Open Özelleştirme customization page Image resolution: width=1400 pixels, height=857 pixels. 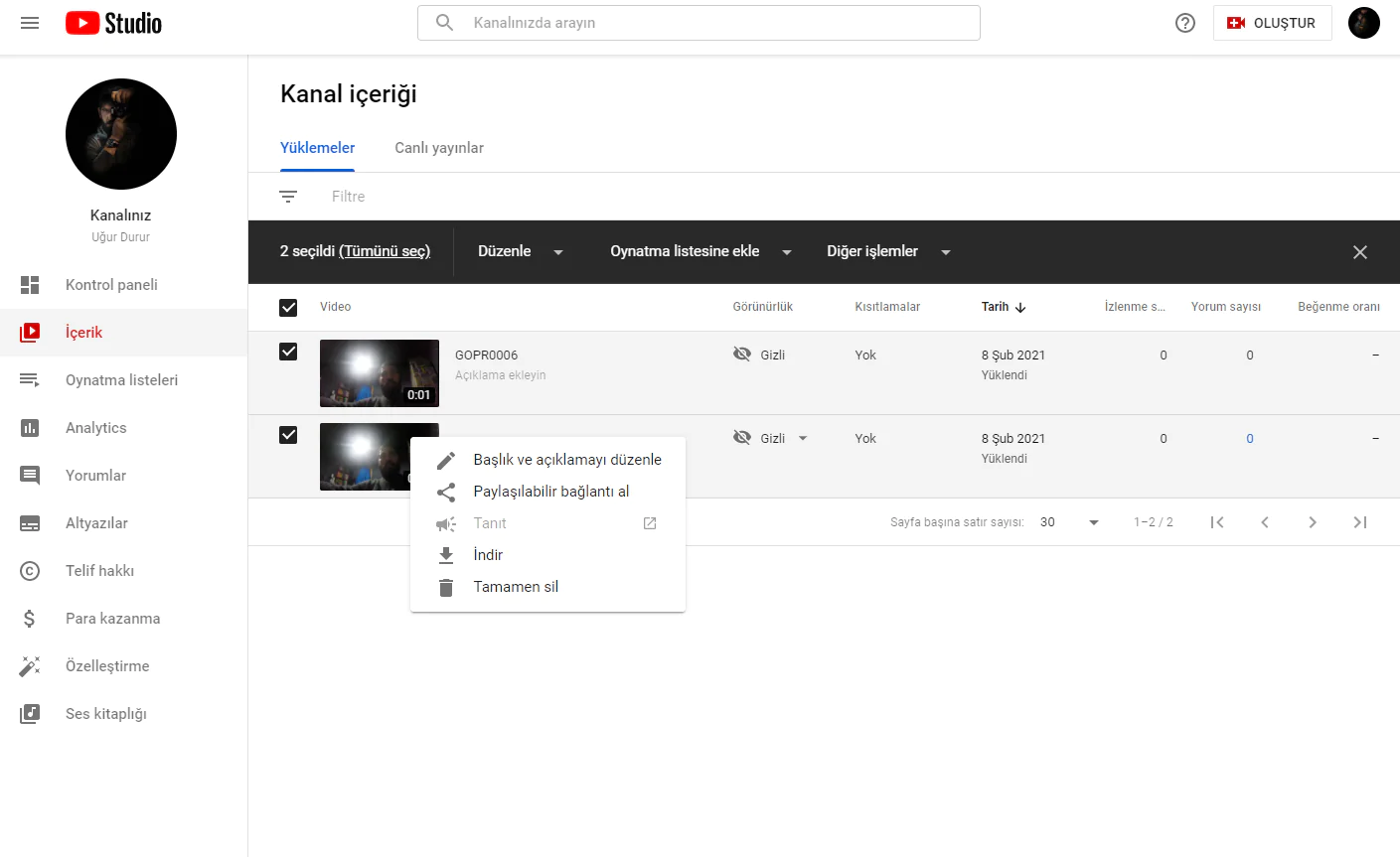[107, 666]
